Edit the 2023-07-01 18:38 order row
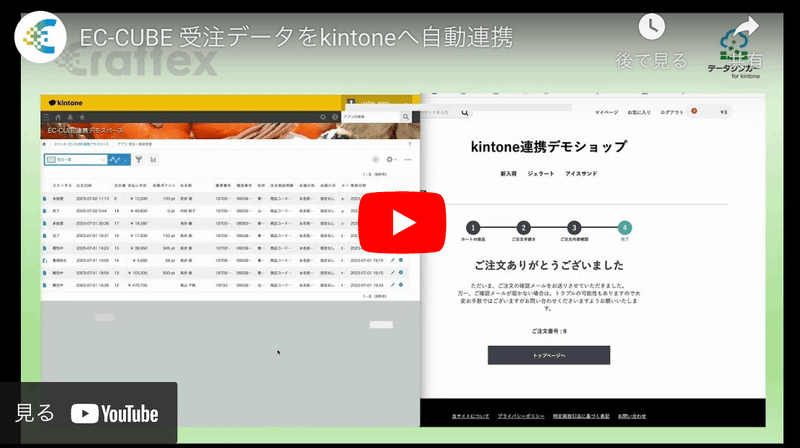 [392, 285]
